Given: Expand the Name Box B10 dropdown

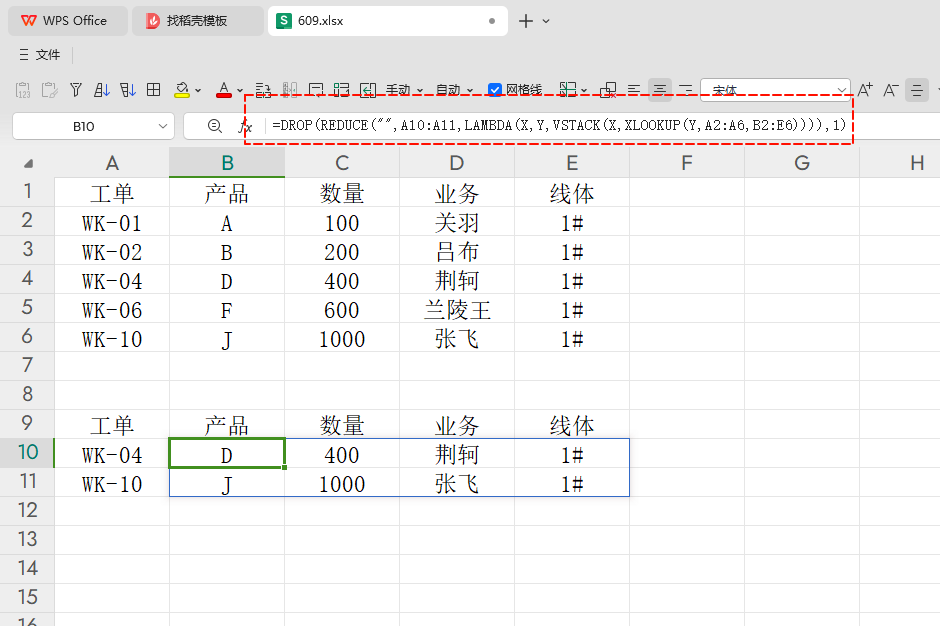Looking at the screenshot, I should (162, 126).
